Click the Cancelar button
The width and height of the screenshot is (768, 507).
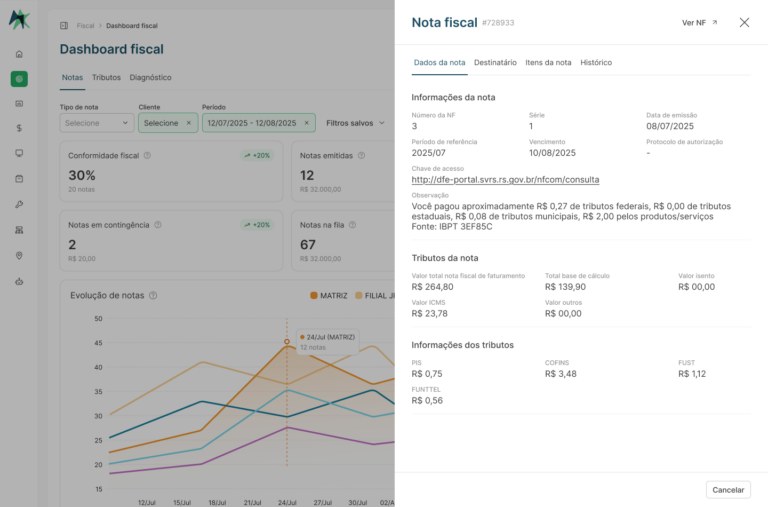[728, 490]
